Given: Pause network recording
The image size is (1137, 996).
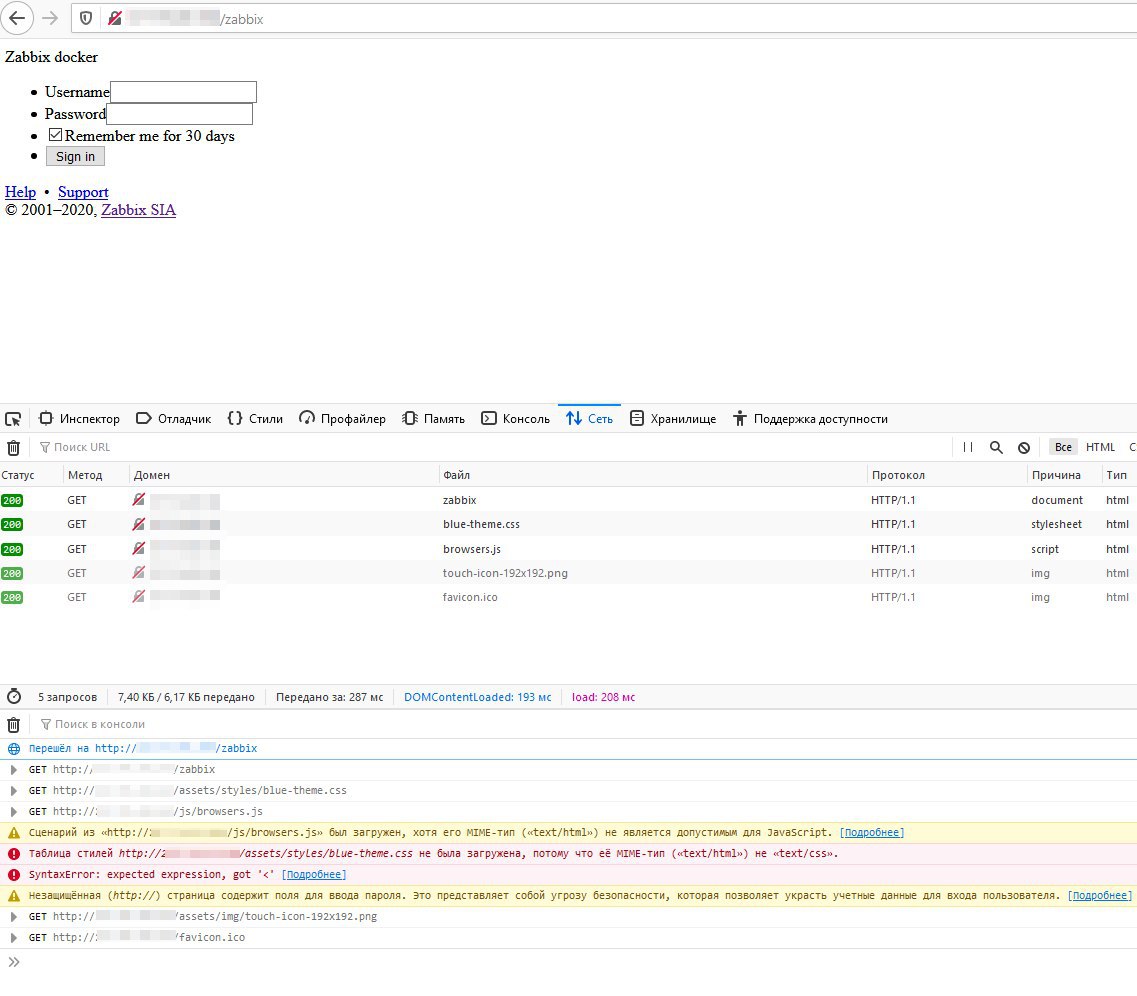Looking at the screenshot, I should (968, 447).
